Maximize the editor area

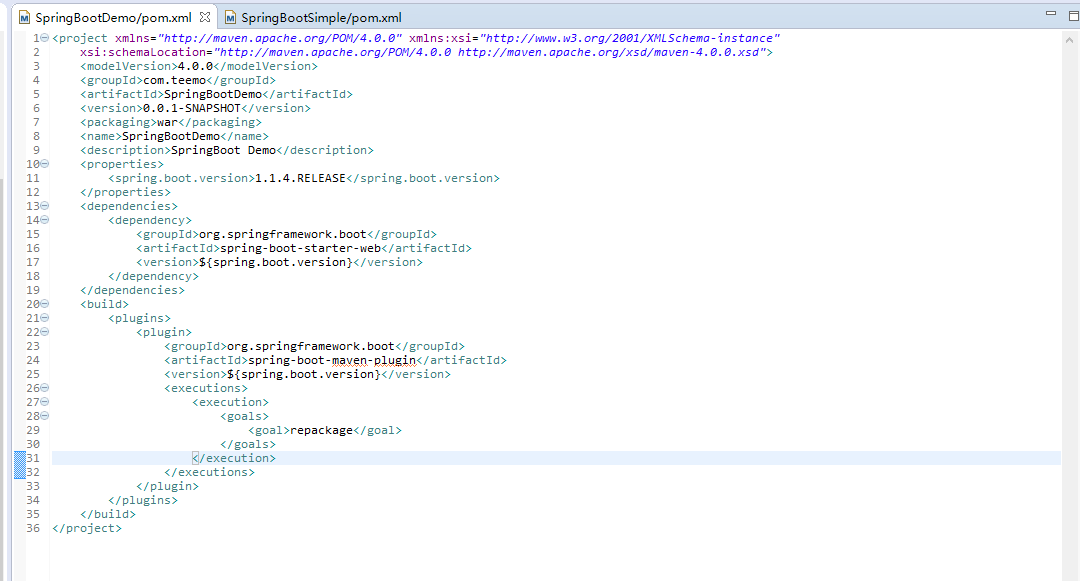coord(1073,15)
